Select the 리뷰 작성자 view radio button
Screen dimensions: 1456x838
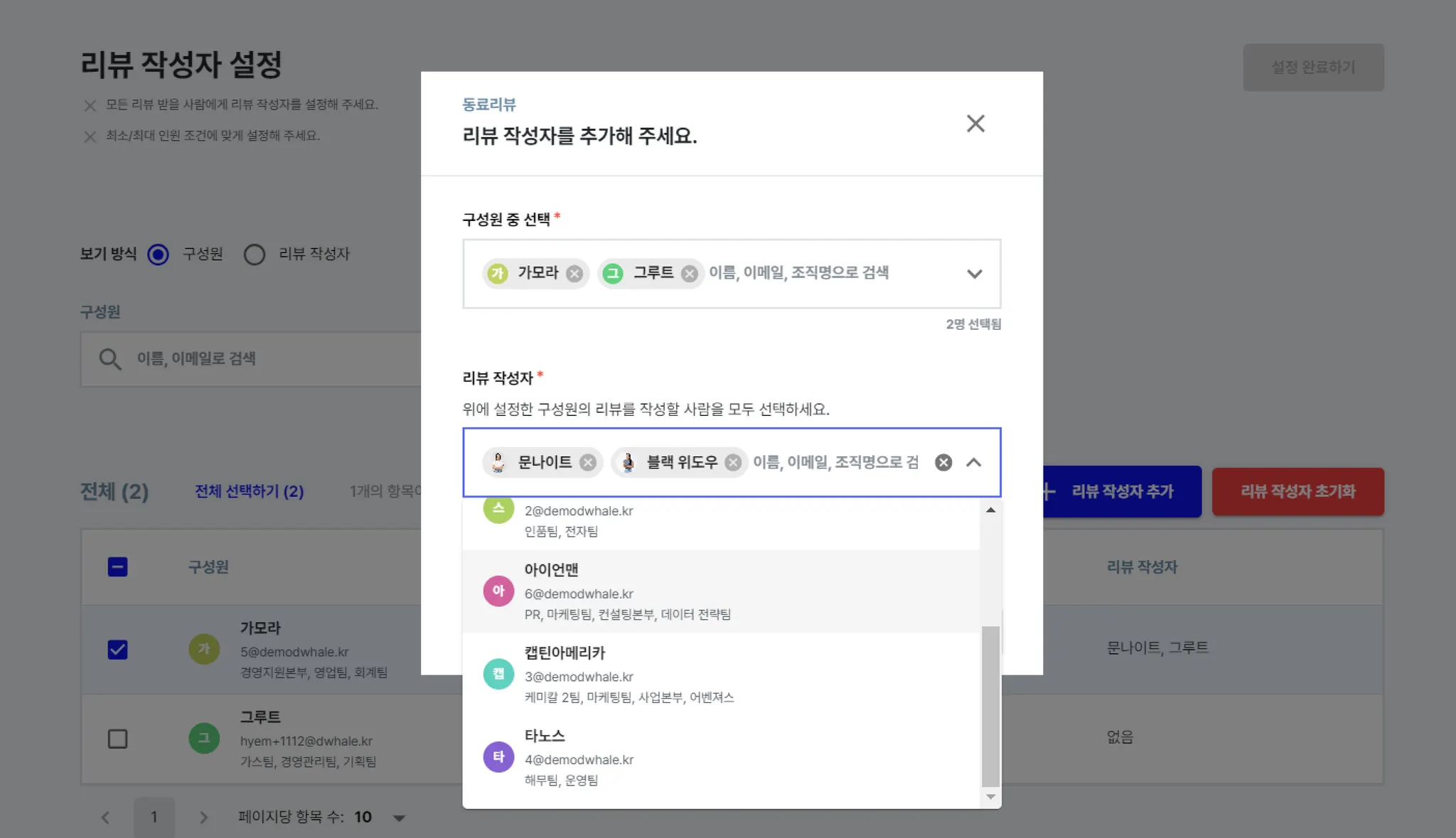coord(255,254)
